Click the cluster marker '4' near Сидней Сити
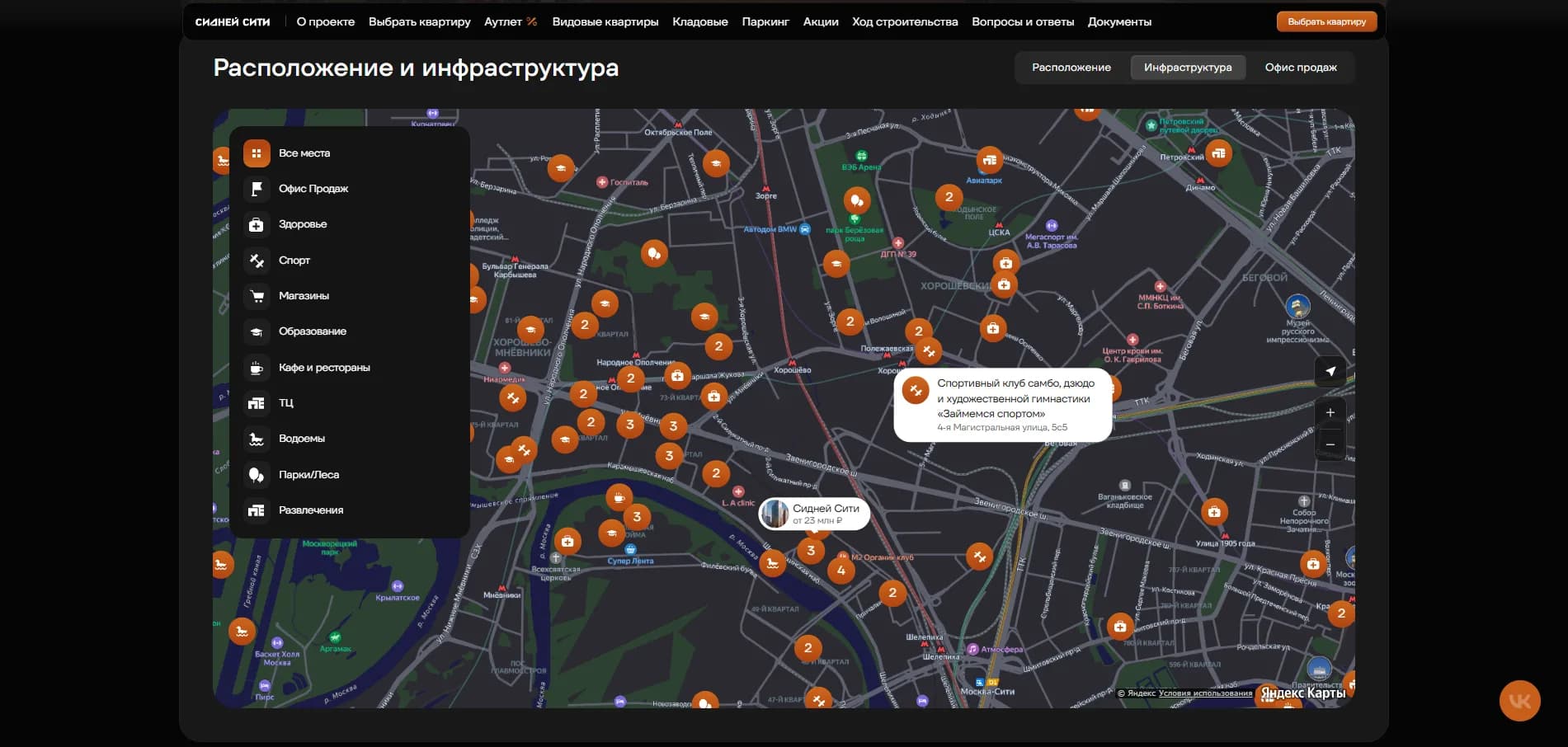 click(x=841, y=570)
